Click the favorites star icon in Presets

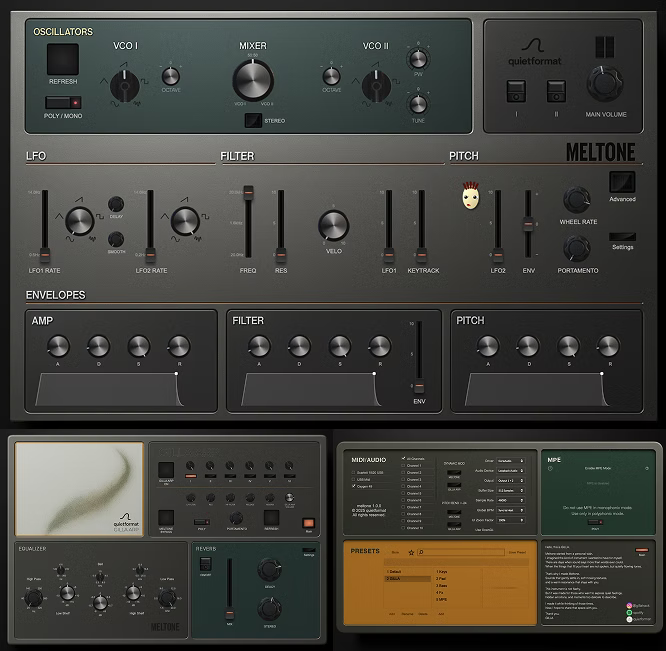click(x=411, y=552)
